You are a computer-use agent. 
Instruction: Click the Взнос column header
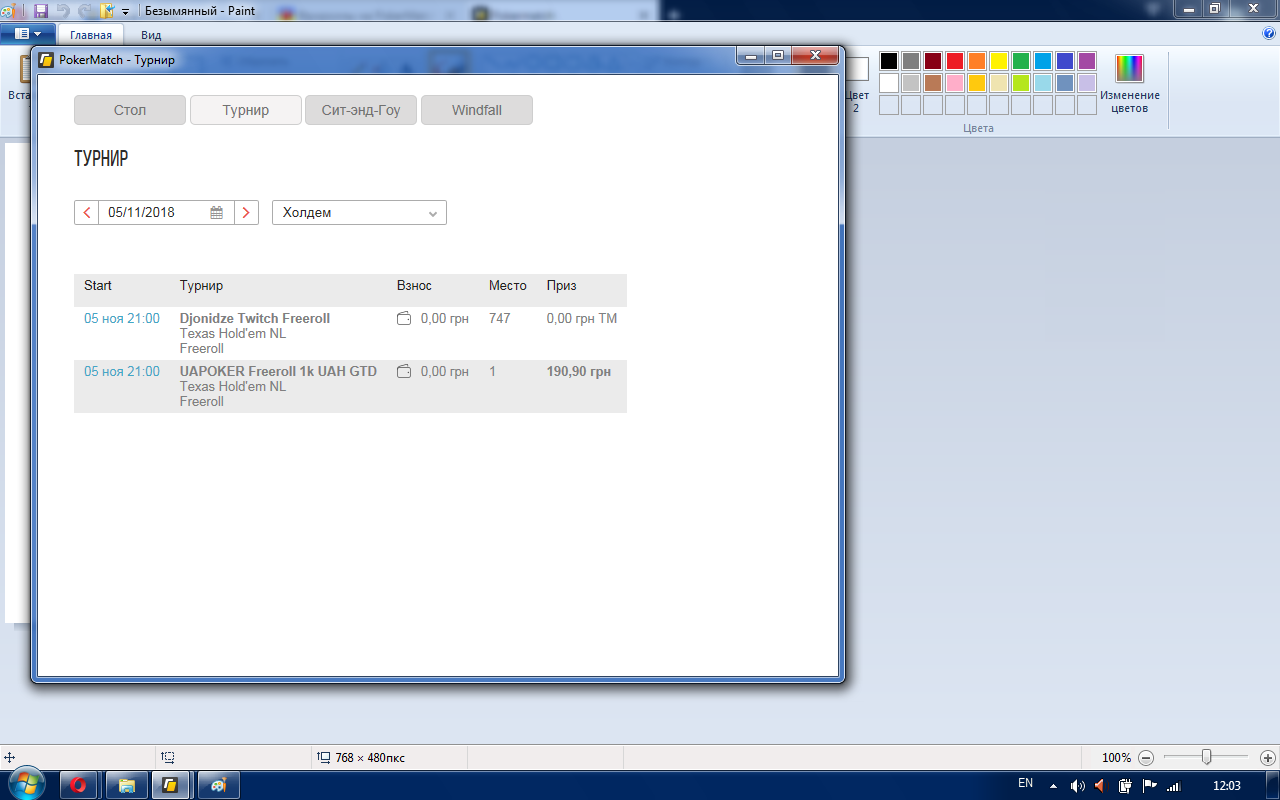click(x=414, y=286)
